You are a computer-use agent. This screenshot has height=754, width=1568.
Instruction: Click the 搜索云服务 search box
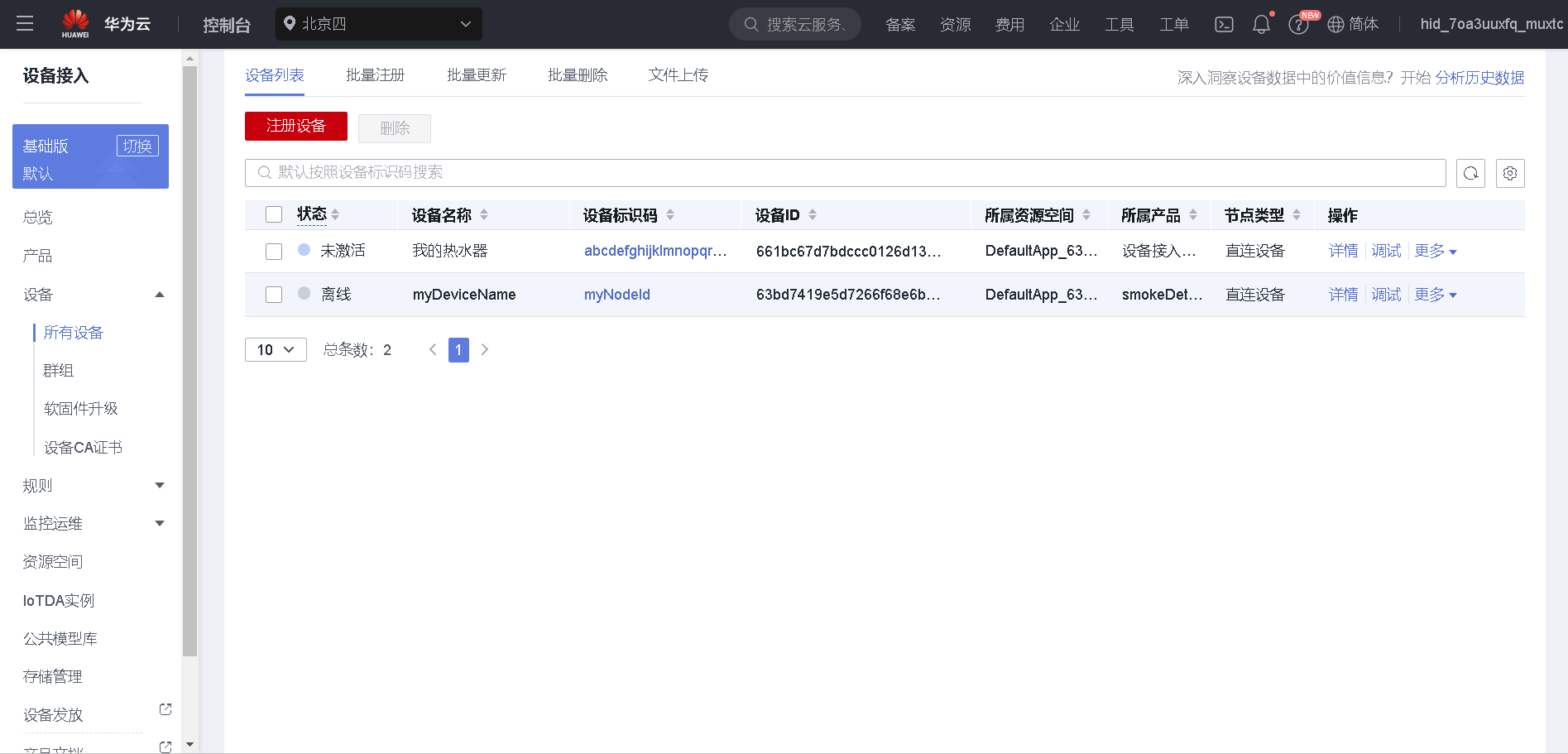[795, 24]
